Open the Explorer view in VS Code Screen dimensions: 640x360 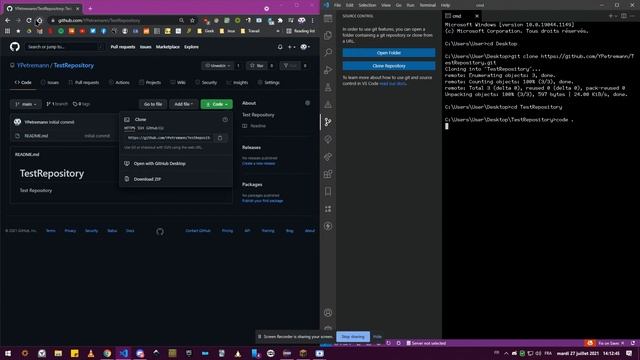tap(328, 36)
